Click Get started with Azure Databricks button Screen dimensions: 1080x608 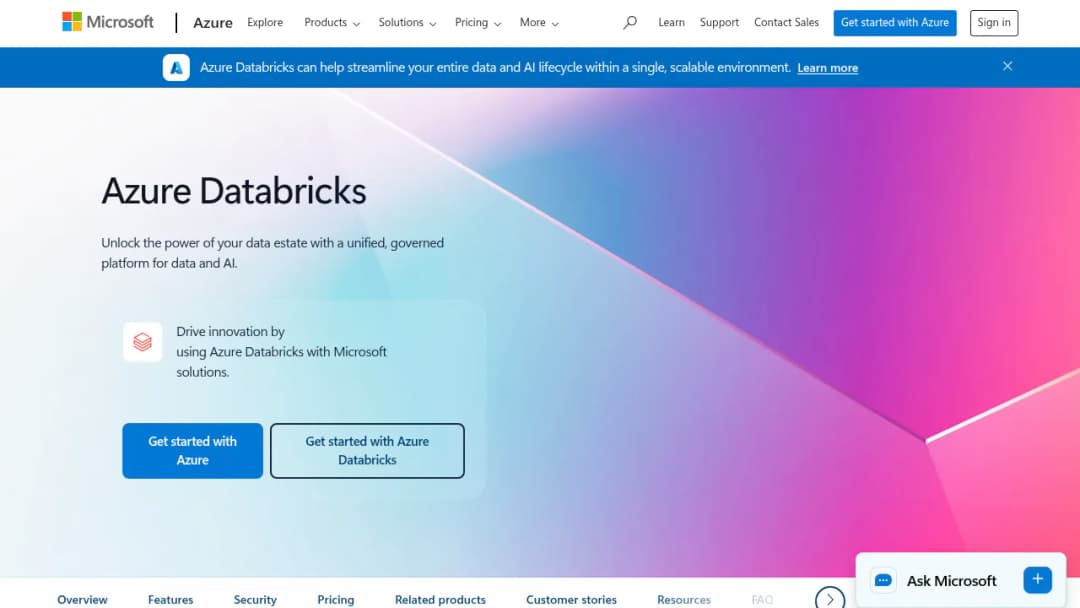[x=367, y=450]
